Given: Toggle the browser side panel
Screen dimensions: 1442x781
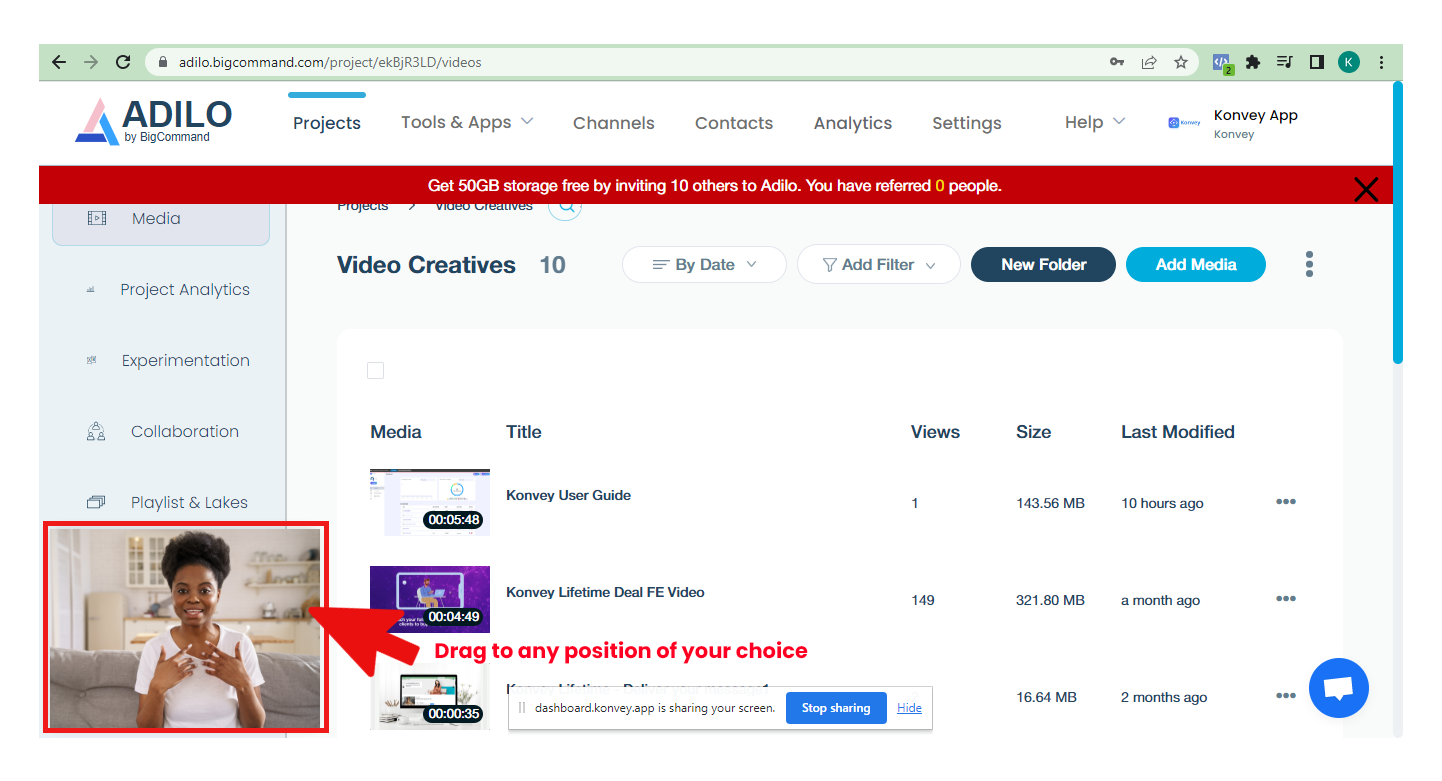Looking at the screenshot, I should [x=1317, y=62].
